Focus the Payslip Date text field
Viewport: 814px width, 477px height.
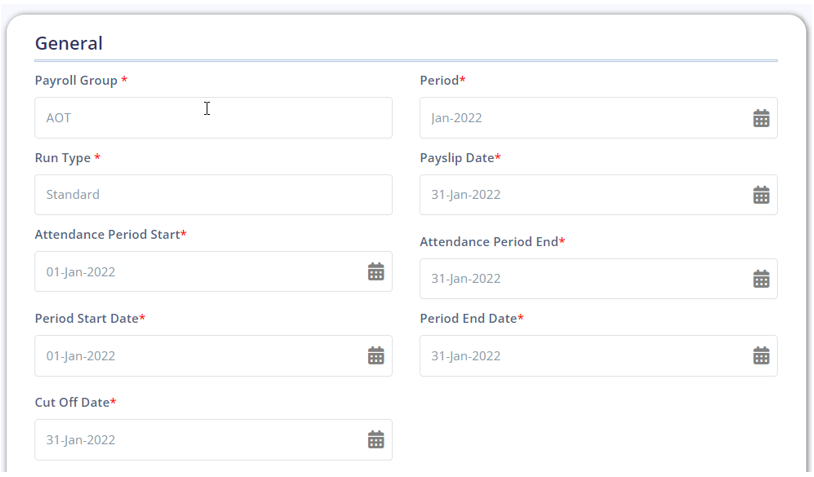click(x=580, y=195)
